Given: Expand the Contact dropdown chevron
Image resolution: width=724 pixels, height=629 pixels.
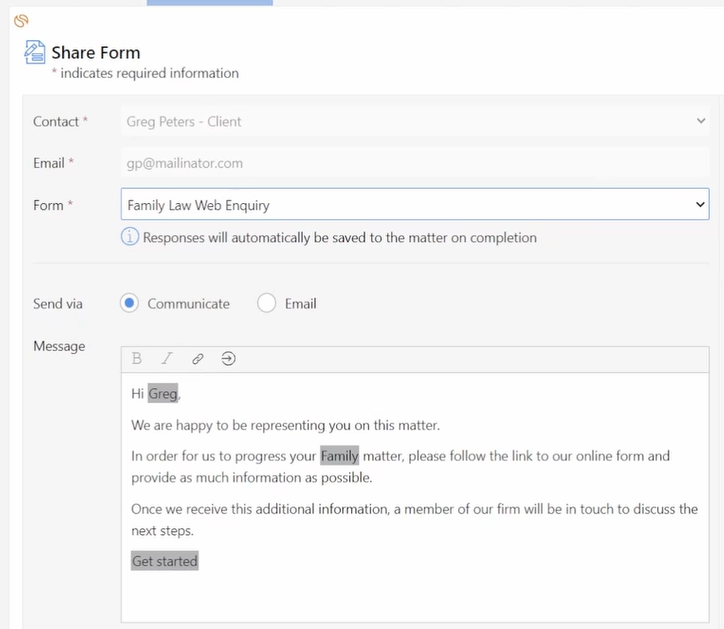Looking at the screenshot, I should pos(700,121).
